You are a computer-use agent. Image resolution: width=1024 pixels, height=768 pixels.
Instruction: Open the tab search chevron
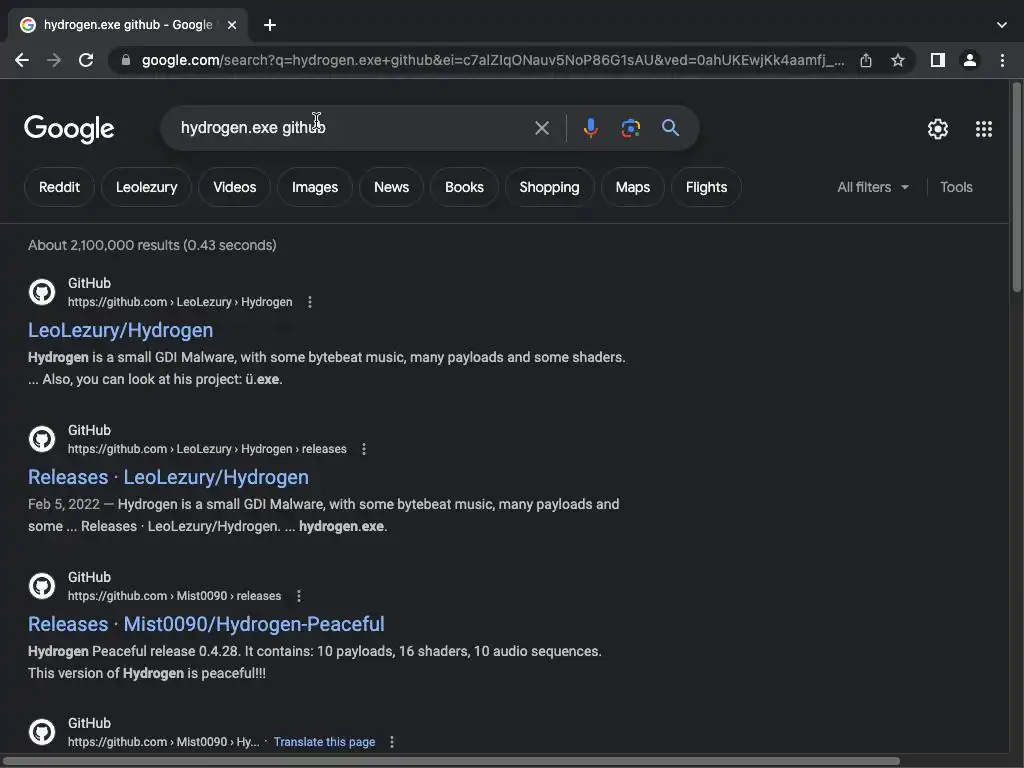(x=1002, y=25)
